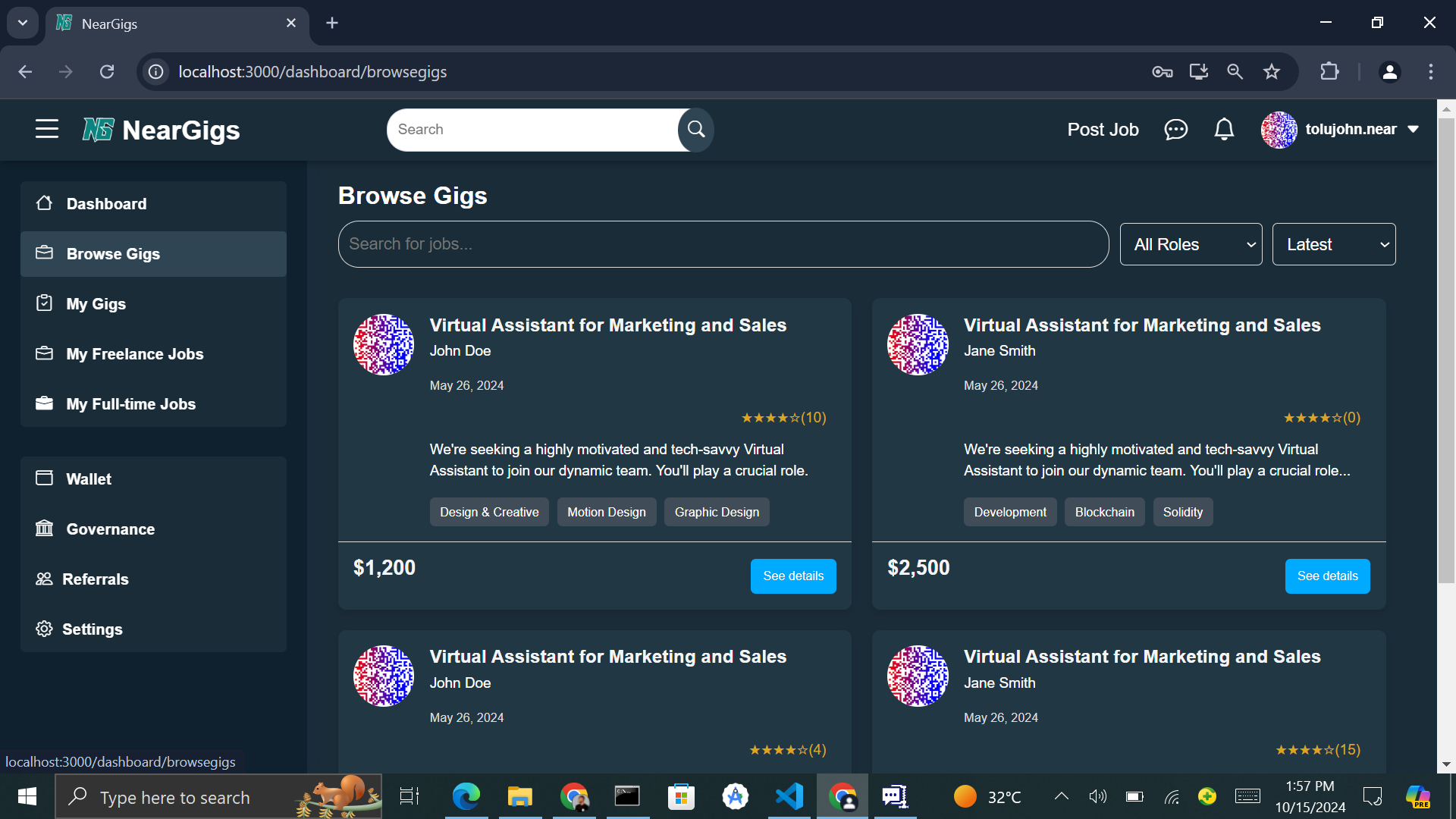
Task: Click the tolujohn.near profile avatar
Action: click(1279, 130)
